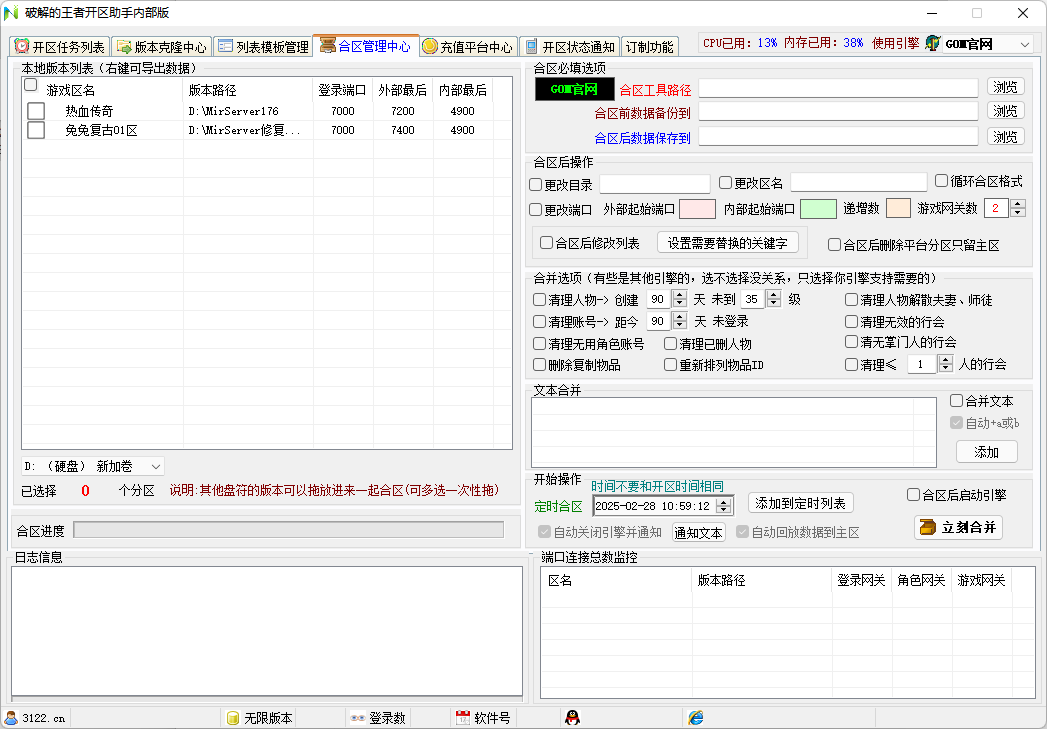This screenshot has height=729, width=1047.
Task: Click 登录网关 column header in monitor
Action: click(861, 580)
